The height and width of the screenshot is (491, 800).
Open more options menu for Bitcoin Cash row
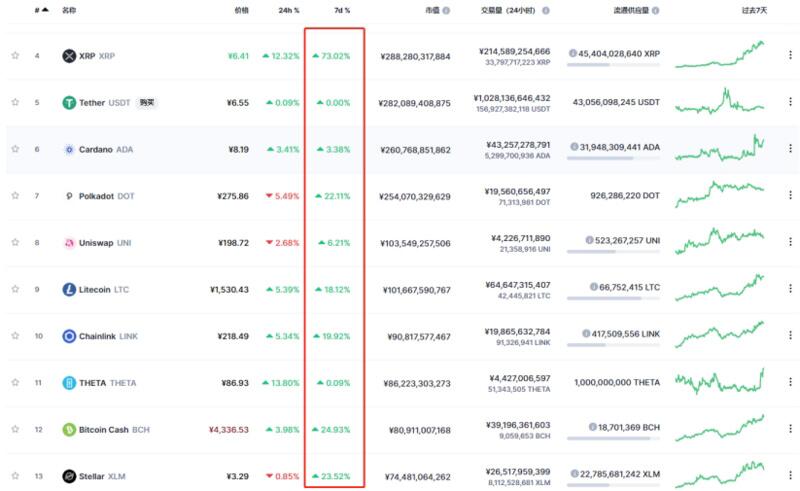coord(790,429)
